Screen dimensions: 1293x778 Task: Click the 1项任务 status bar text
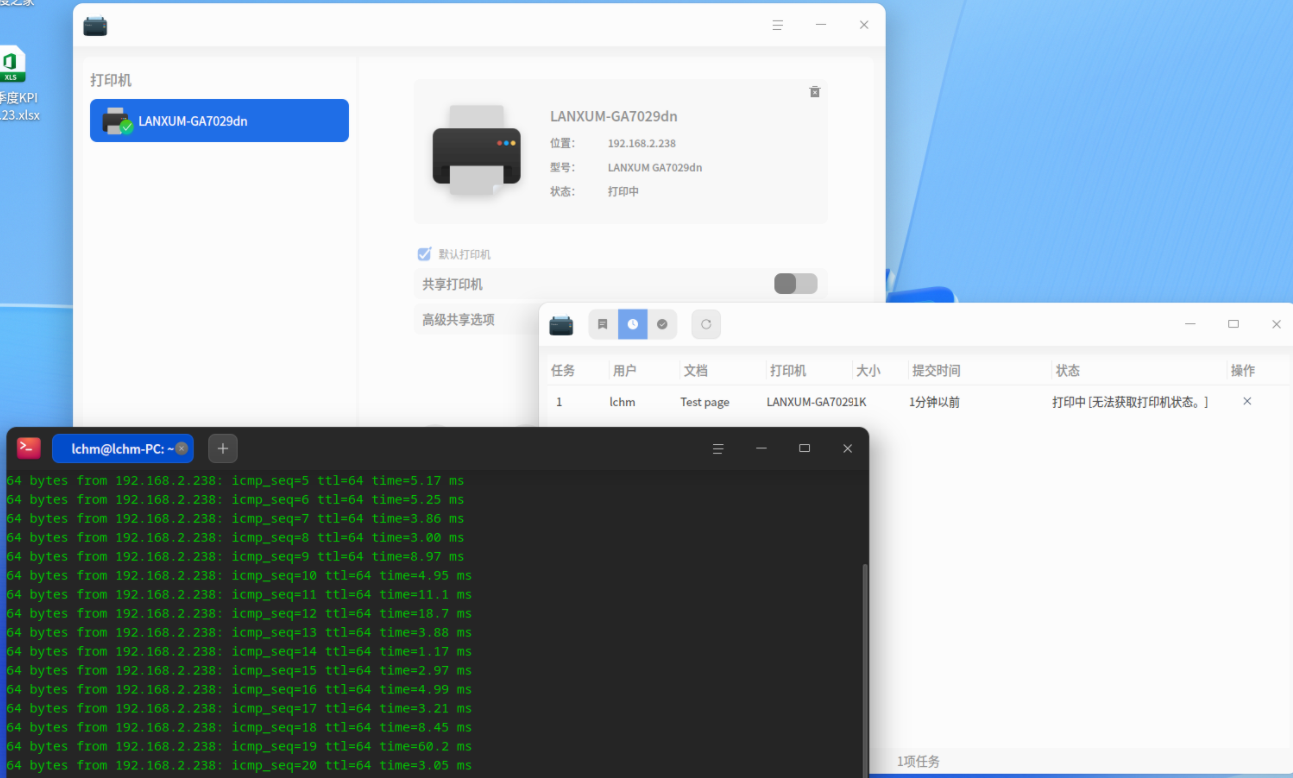click(x=918, y=762)
